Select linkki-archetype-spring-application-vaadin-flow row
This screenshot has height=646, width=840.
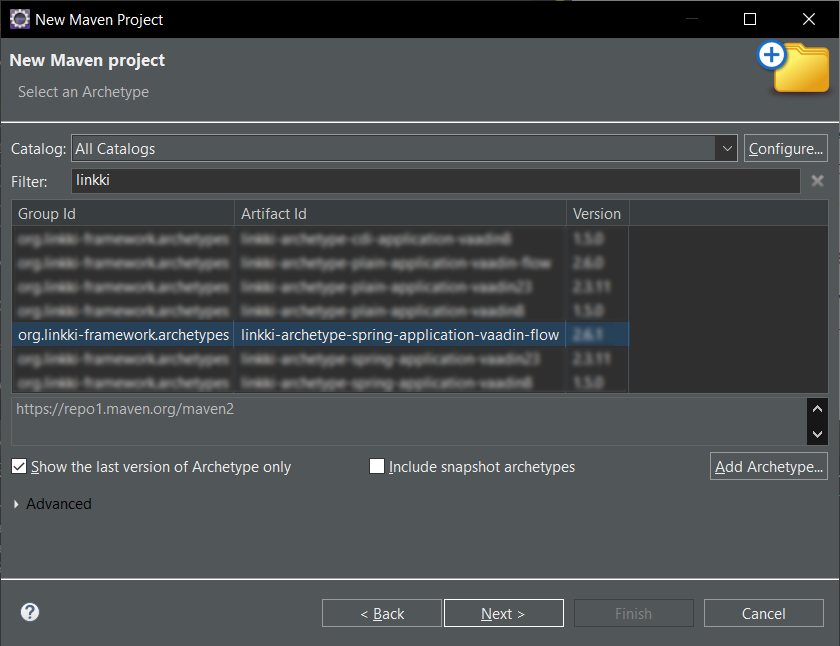[x=399, y=334]
